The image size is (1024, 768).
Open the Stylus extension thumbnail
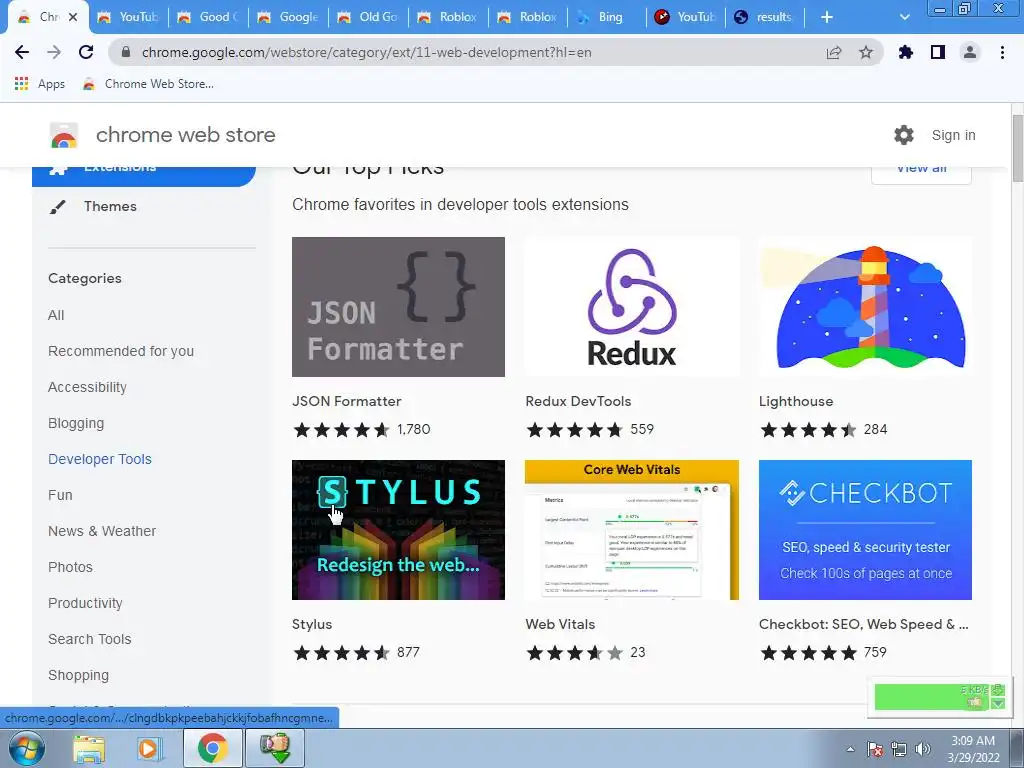[x=398, y=530]
